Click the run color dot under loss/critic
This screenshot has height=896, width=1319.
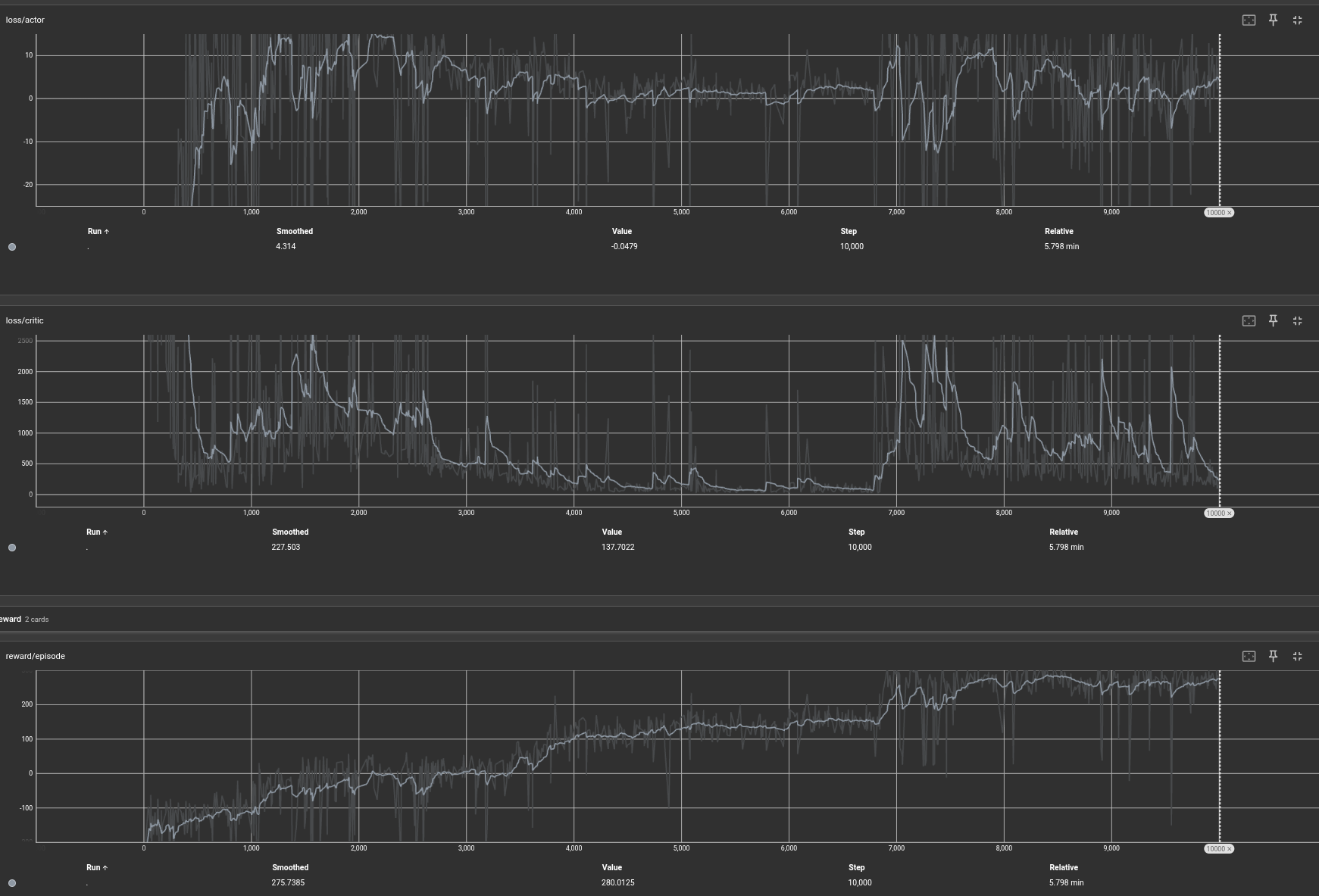pos(12,548)
